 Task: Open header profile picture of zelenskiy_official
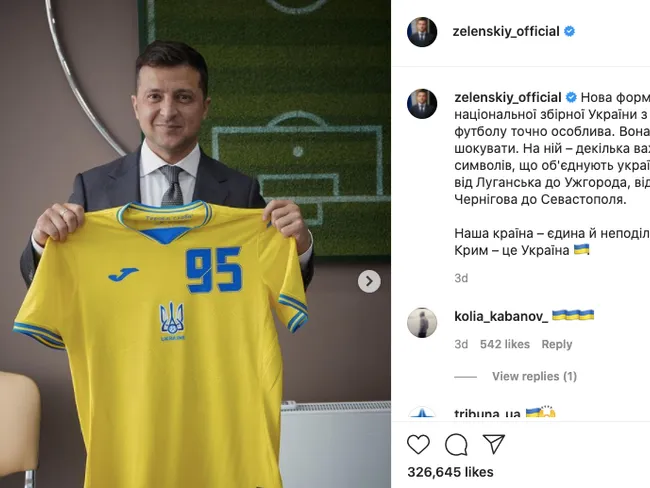pyautogui.click(x=422, y=32)
